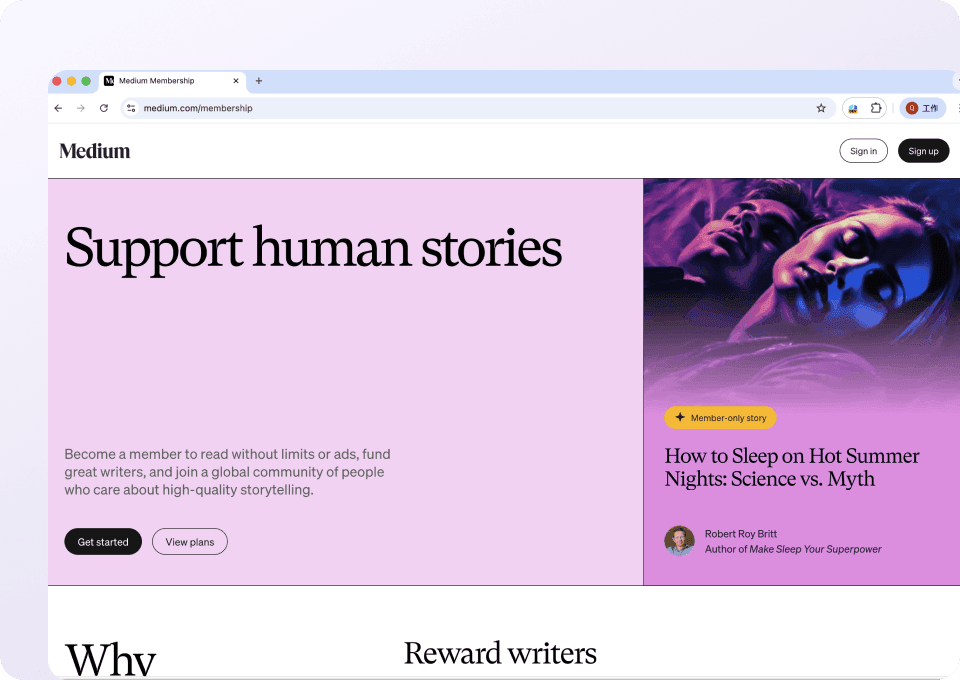Click the browser forward arrow
The height and width of the screenshot is (680, 960).
(81, 108)
